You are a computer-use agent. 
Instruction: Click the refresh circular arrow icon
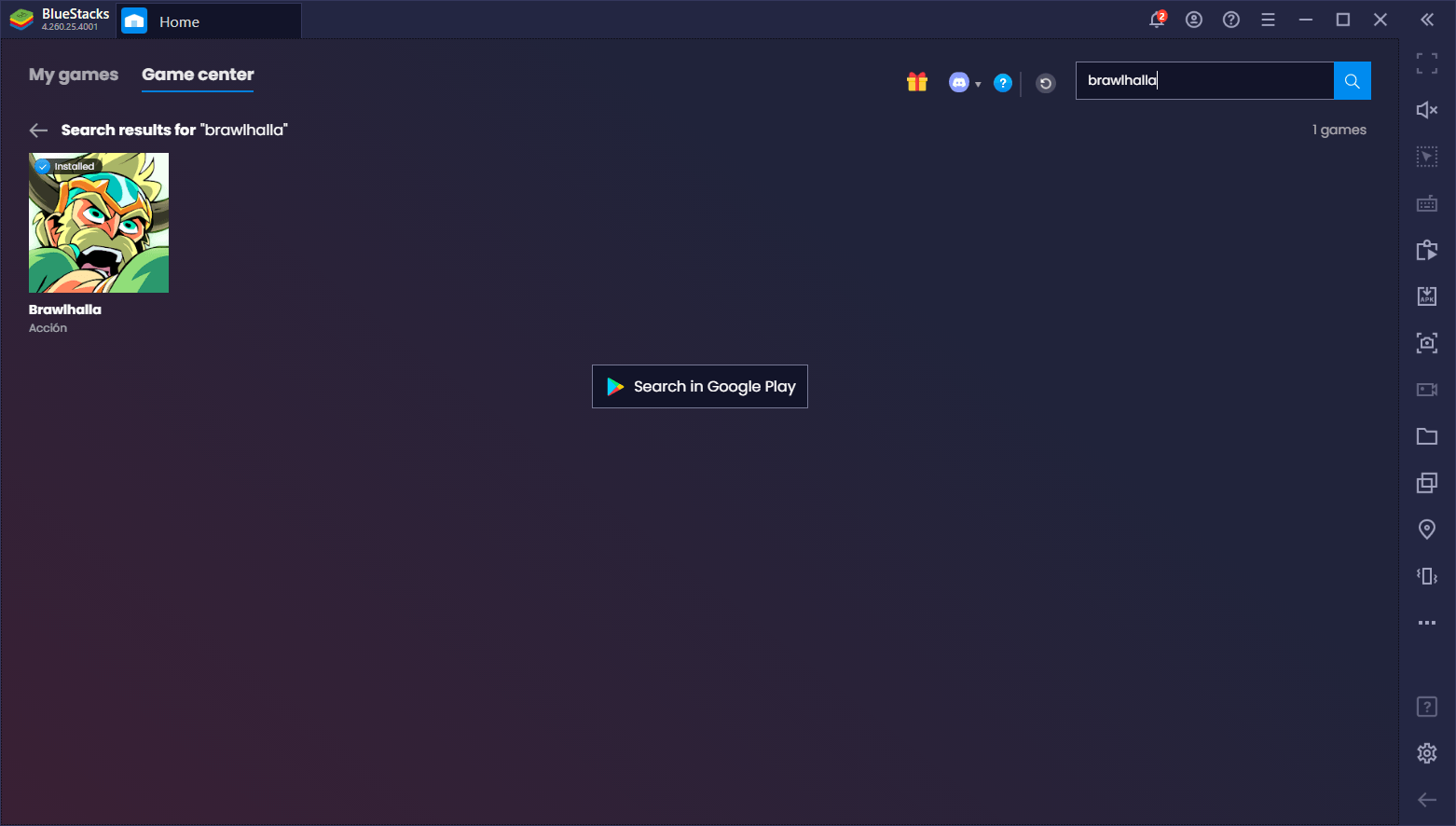click(1046, 83)
